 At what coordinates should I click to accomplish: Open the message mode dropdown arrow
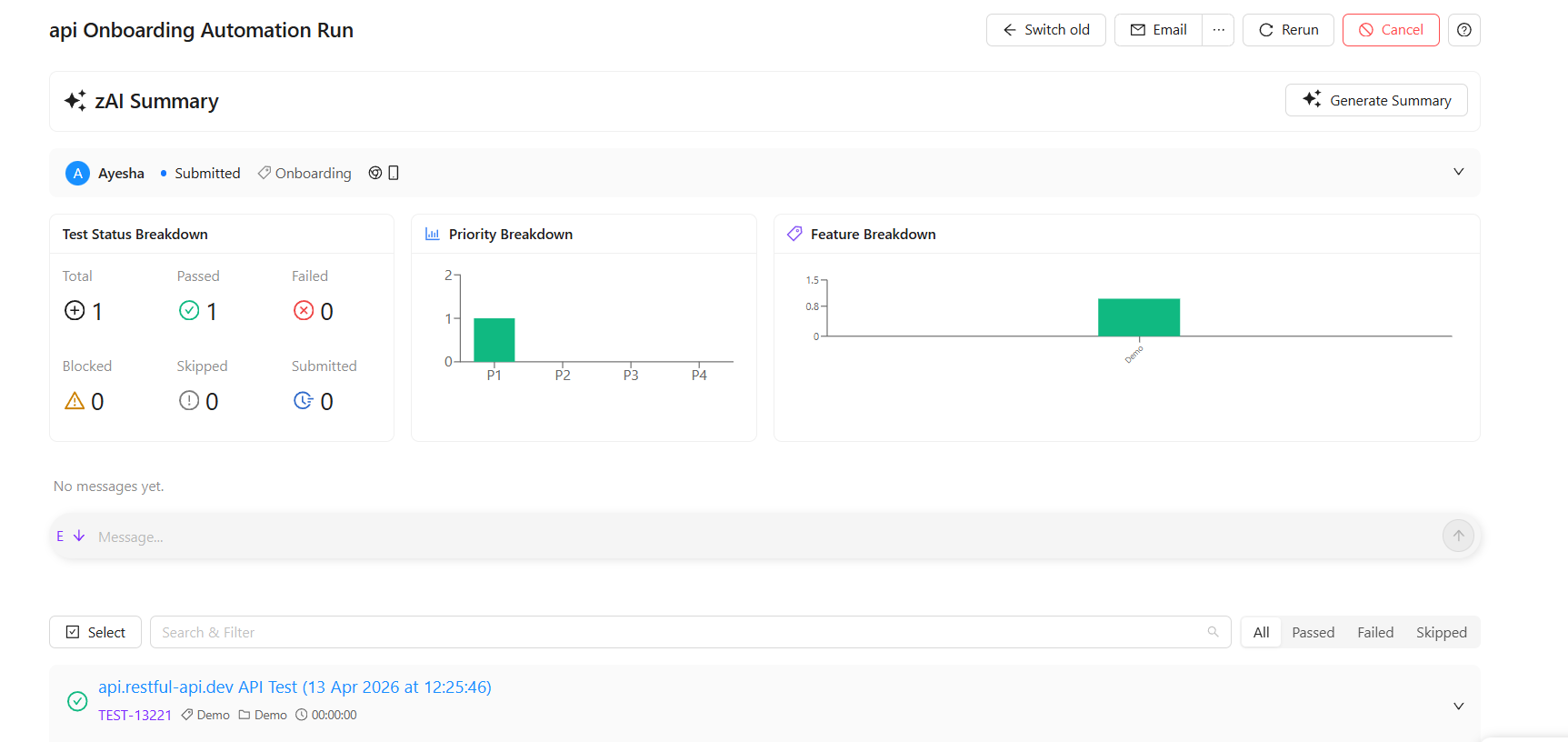coord(79,536)
